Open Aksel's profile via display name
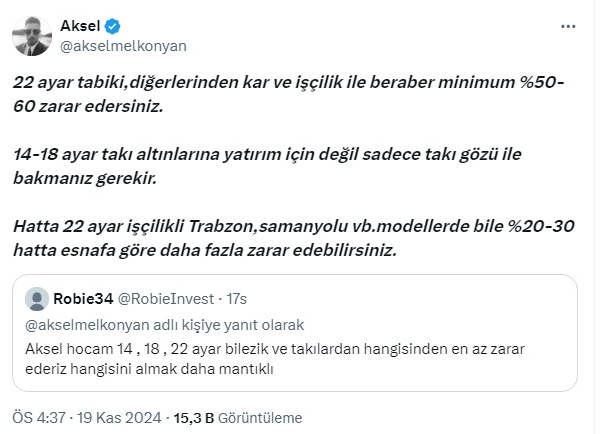This screenshot has height=434, width=606. click(x=88, y=26)
